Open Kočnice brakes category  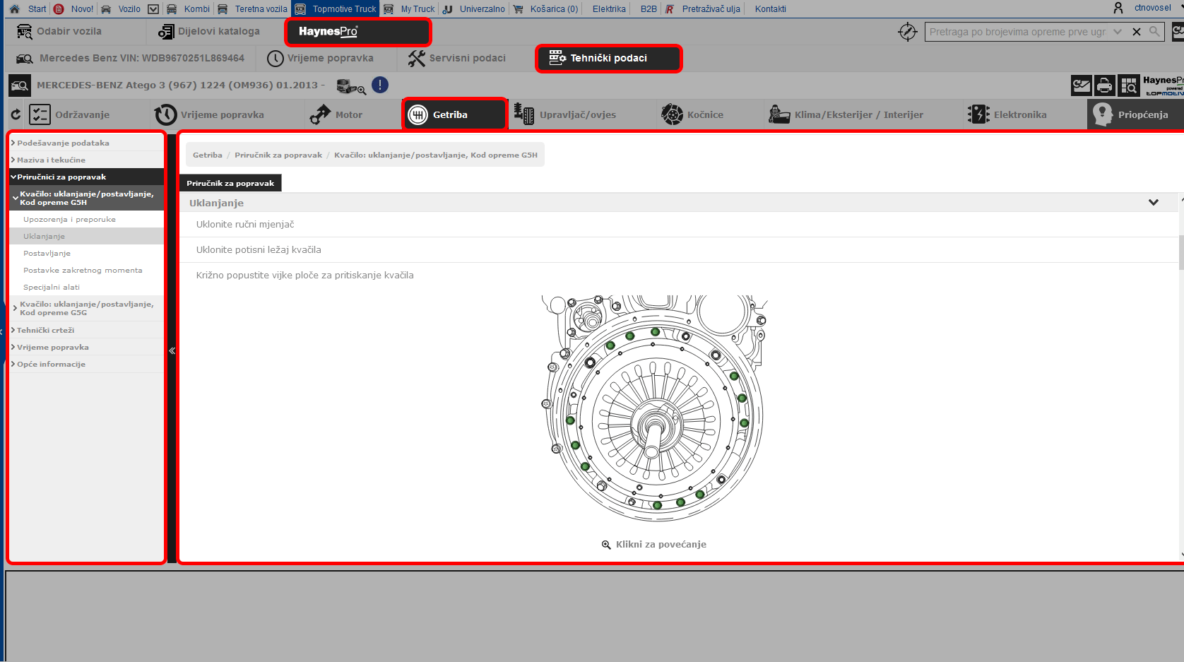point(692,115)
